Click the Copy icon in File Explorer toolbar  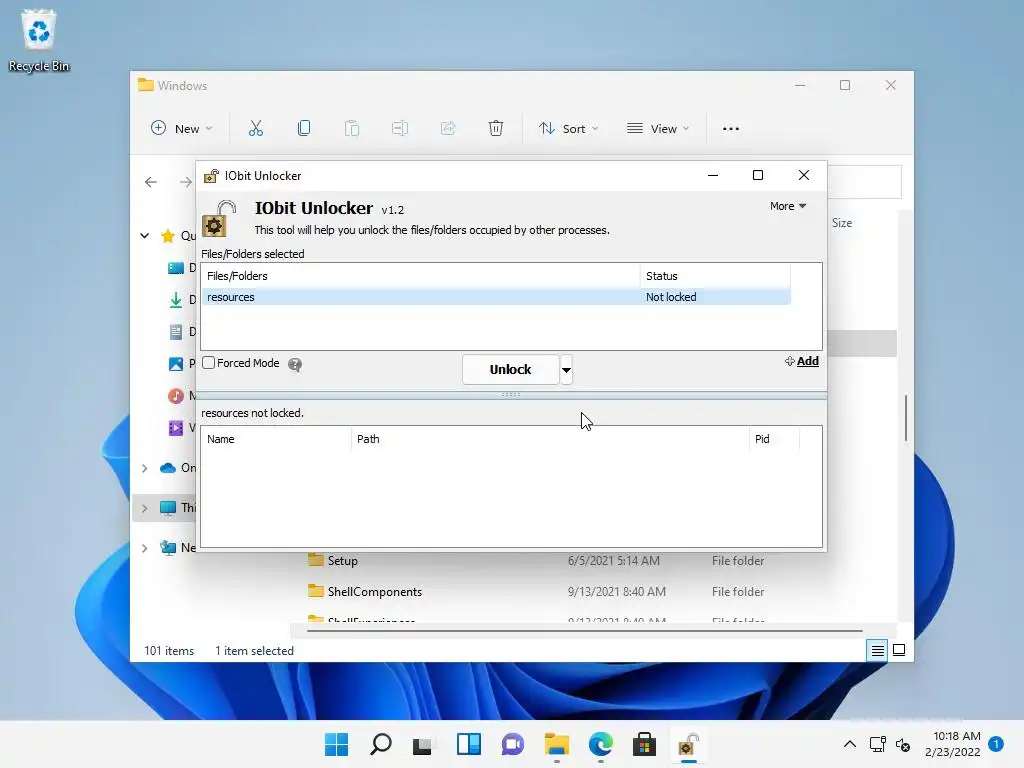304,129
